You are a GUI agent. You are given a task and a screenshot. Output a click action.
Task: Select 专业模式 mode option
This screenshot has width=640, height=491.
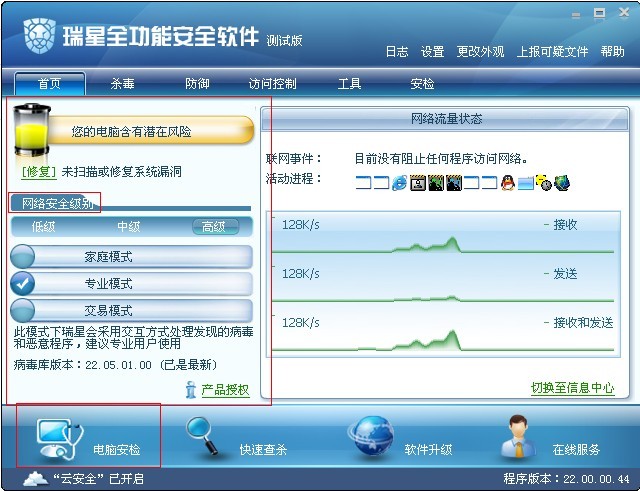pos(131,283)
